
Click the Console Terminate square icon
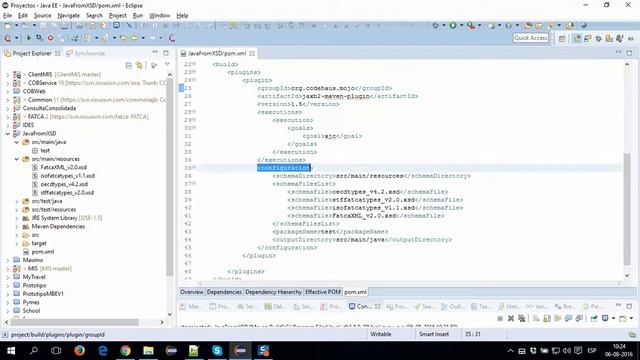pos(500,318)
